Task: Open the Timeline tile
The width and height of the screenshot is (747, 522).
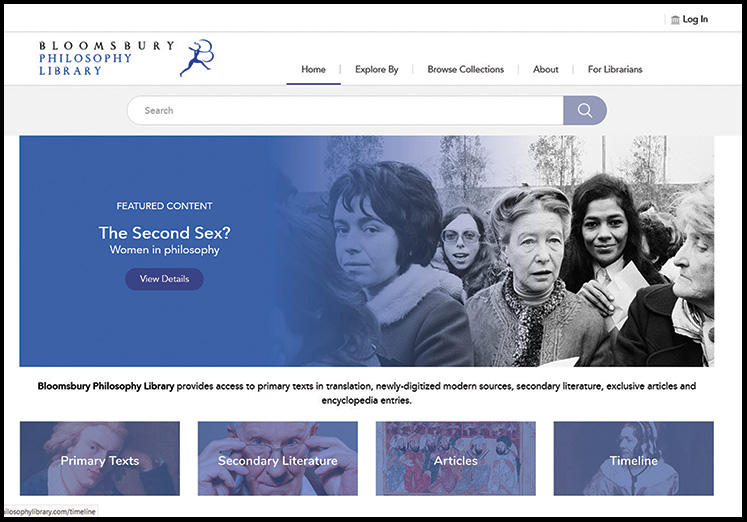Action: click(x=634, y=459)
